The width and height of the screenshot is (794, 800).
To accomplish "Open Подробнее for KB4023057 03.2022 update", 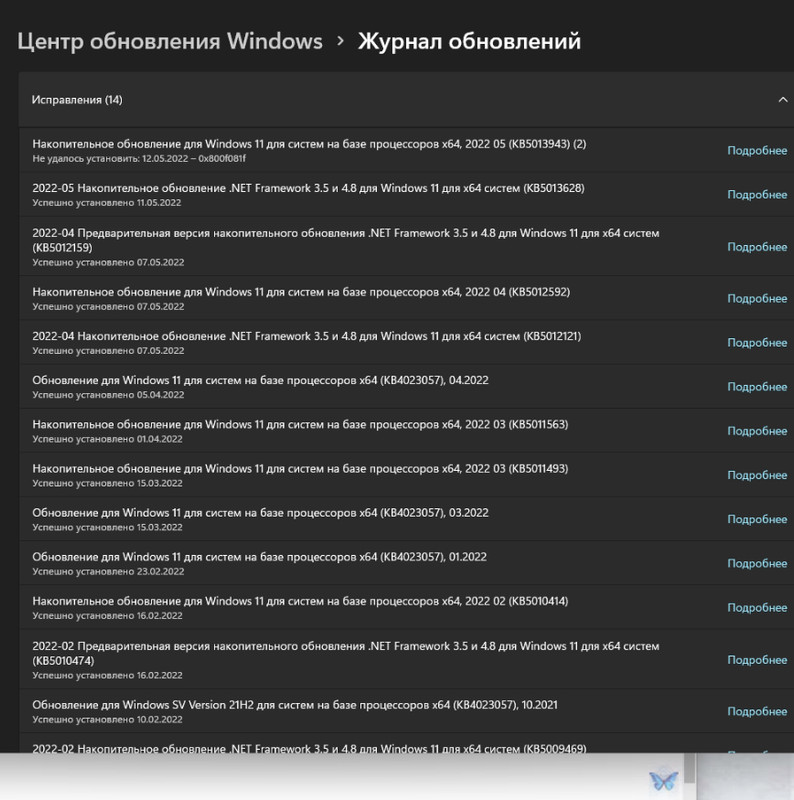I will (757, 519).
